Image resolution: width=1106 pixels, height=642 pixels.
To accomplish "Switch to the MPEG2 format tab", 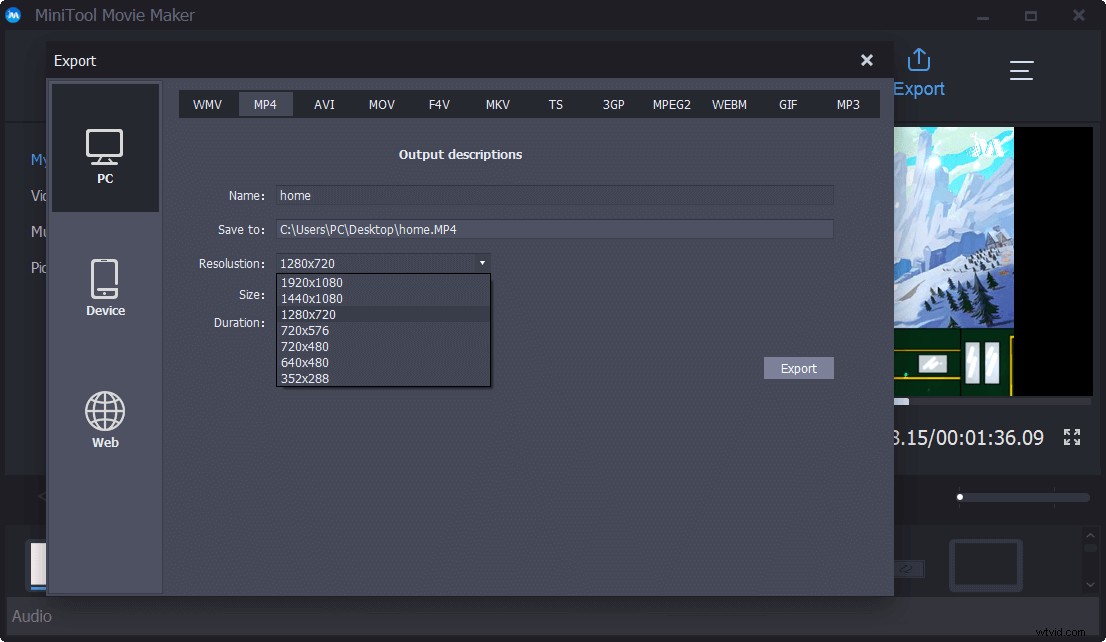I will click(x=672, y=103).
